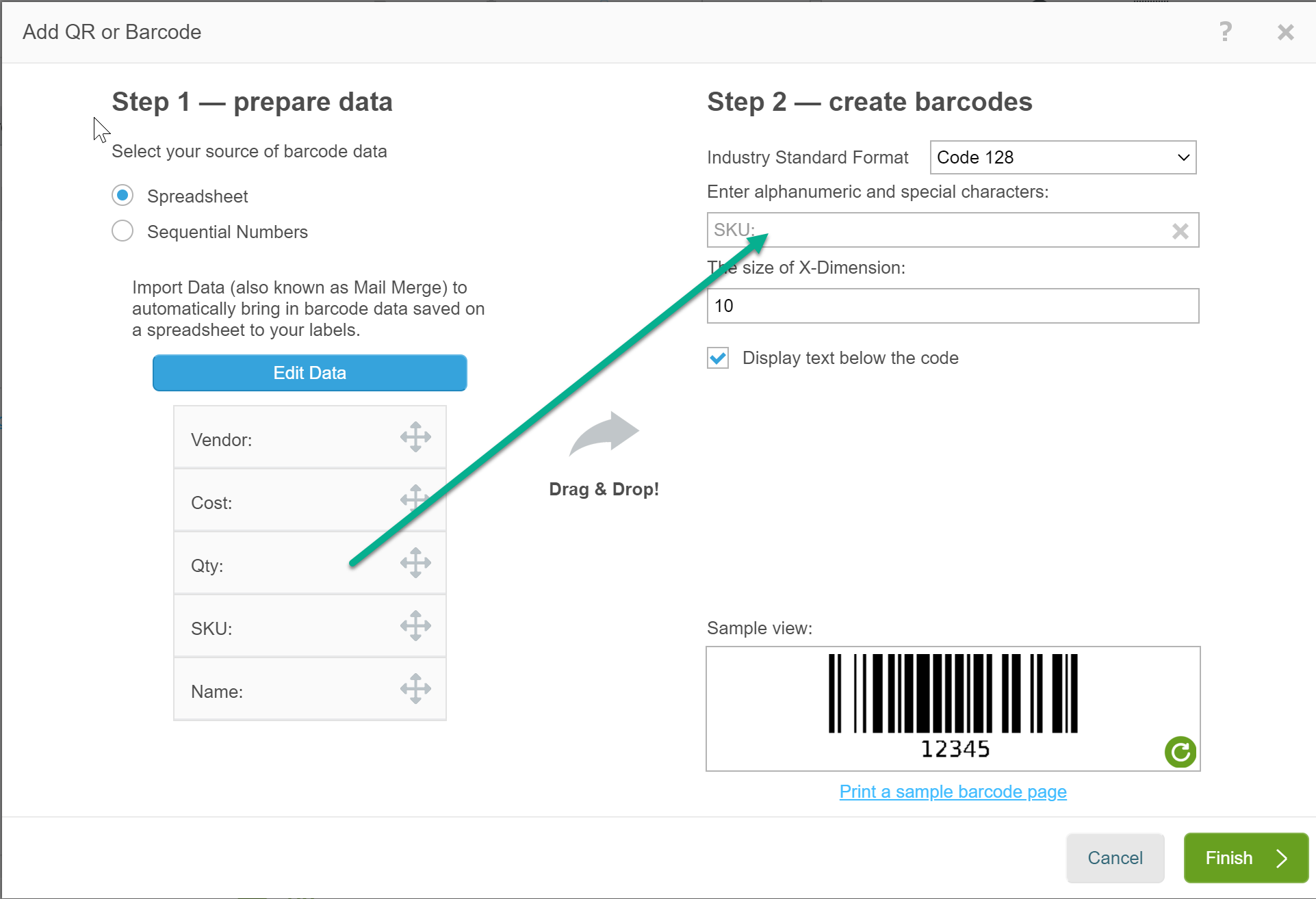Uncheck Display text below the code
This screenshot has height=899, width=1316.
[718, 358]
